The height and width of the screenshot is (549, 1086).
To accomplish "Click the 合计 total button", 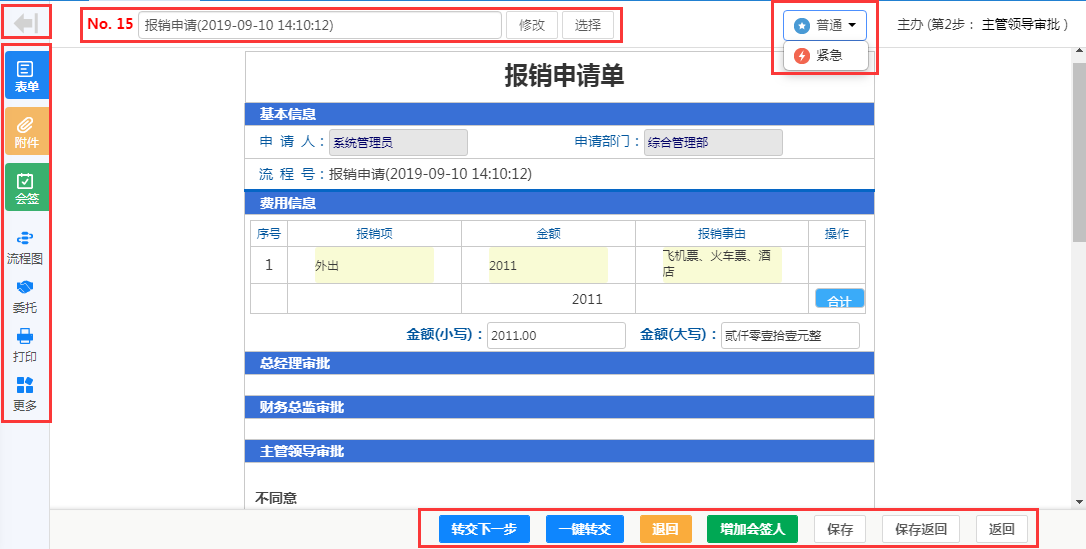I will point(839,300).
